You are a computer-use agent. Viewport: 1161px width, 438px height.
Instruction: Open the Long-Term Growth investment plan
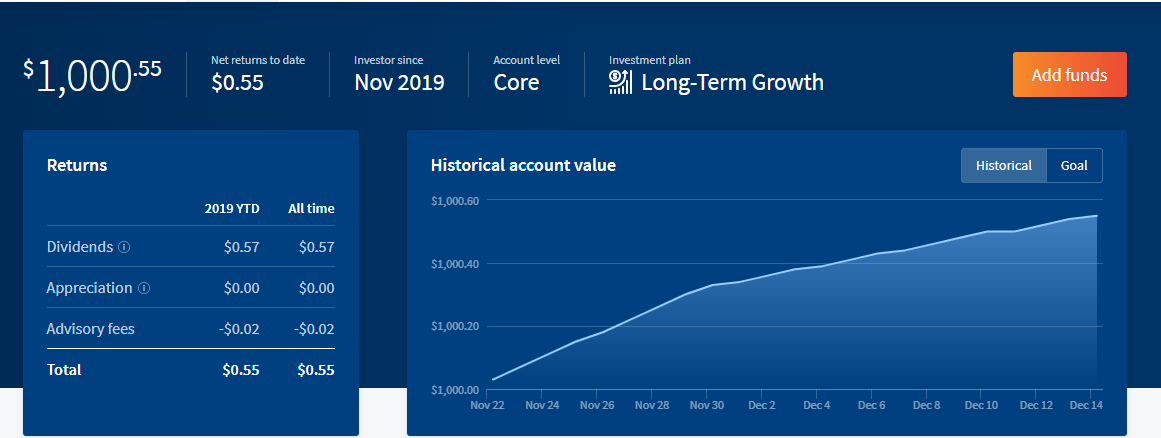coord(732,82)
